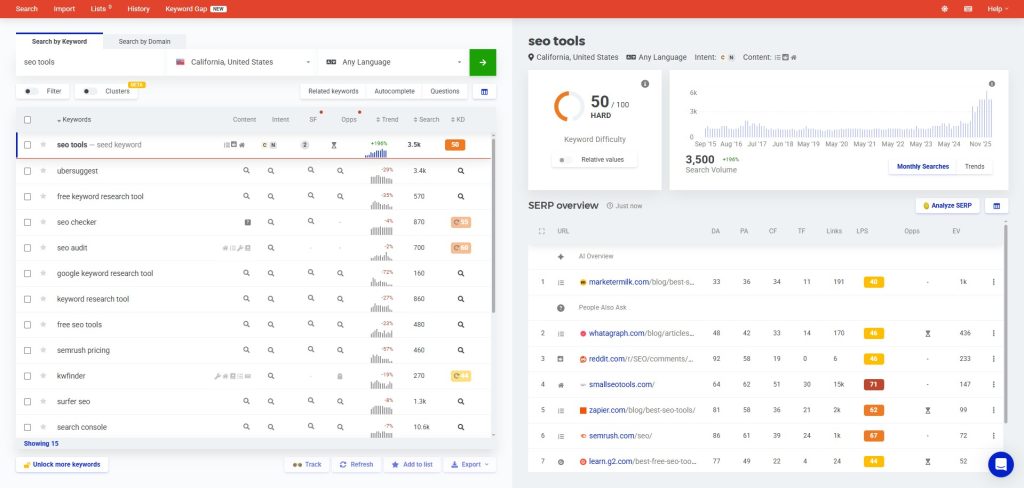This screenshot has width=1024, height=488.
Task: Open three-dot menu for marketermilk.com result
Action: pyautogui.click(x=993, y=282)
